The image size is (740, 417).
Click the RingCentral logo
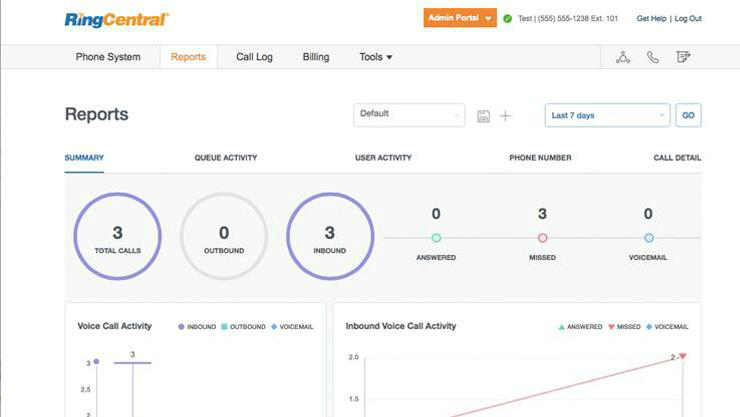(116, 19)
